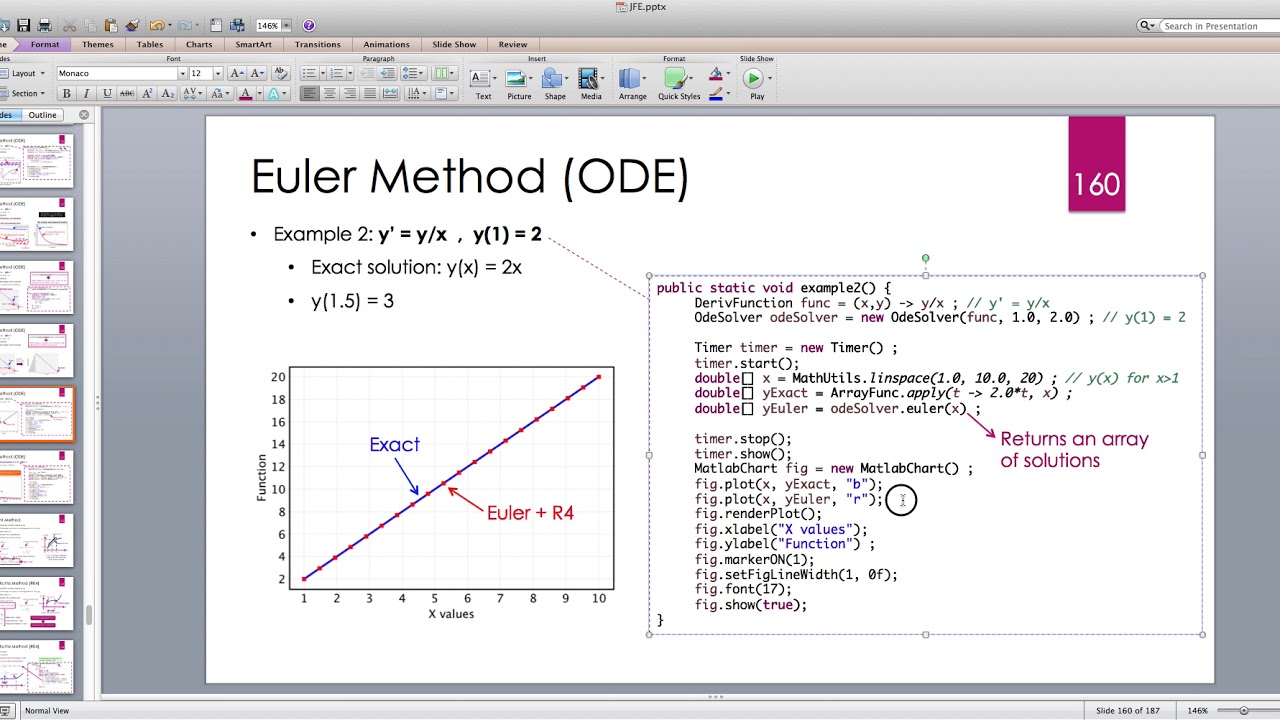Open the font name dropdown

[x=182, y=73]
